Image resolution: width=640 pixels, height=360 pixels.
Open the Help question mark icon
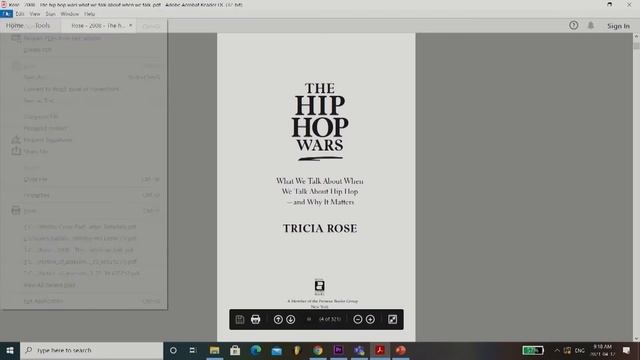(x=573, y=25)
